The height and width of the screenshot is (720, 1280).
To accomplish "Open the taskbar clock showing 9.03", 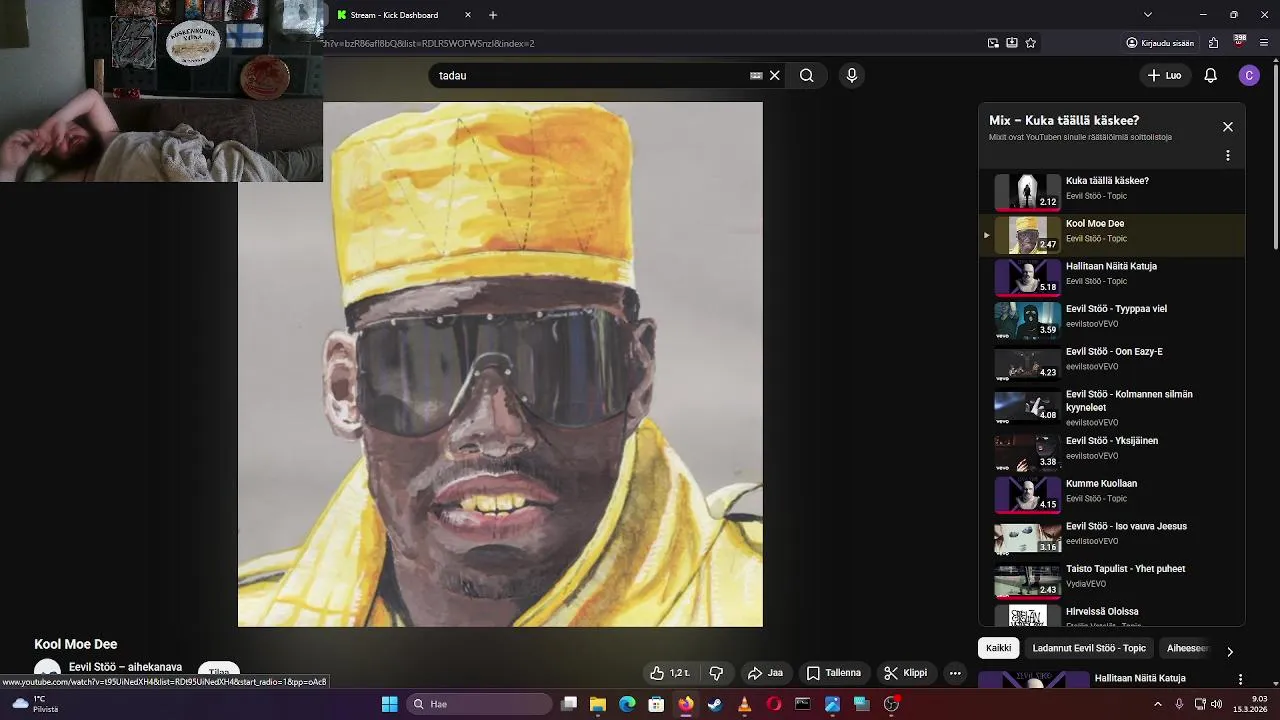I will [x=1250, y=704].
